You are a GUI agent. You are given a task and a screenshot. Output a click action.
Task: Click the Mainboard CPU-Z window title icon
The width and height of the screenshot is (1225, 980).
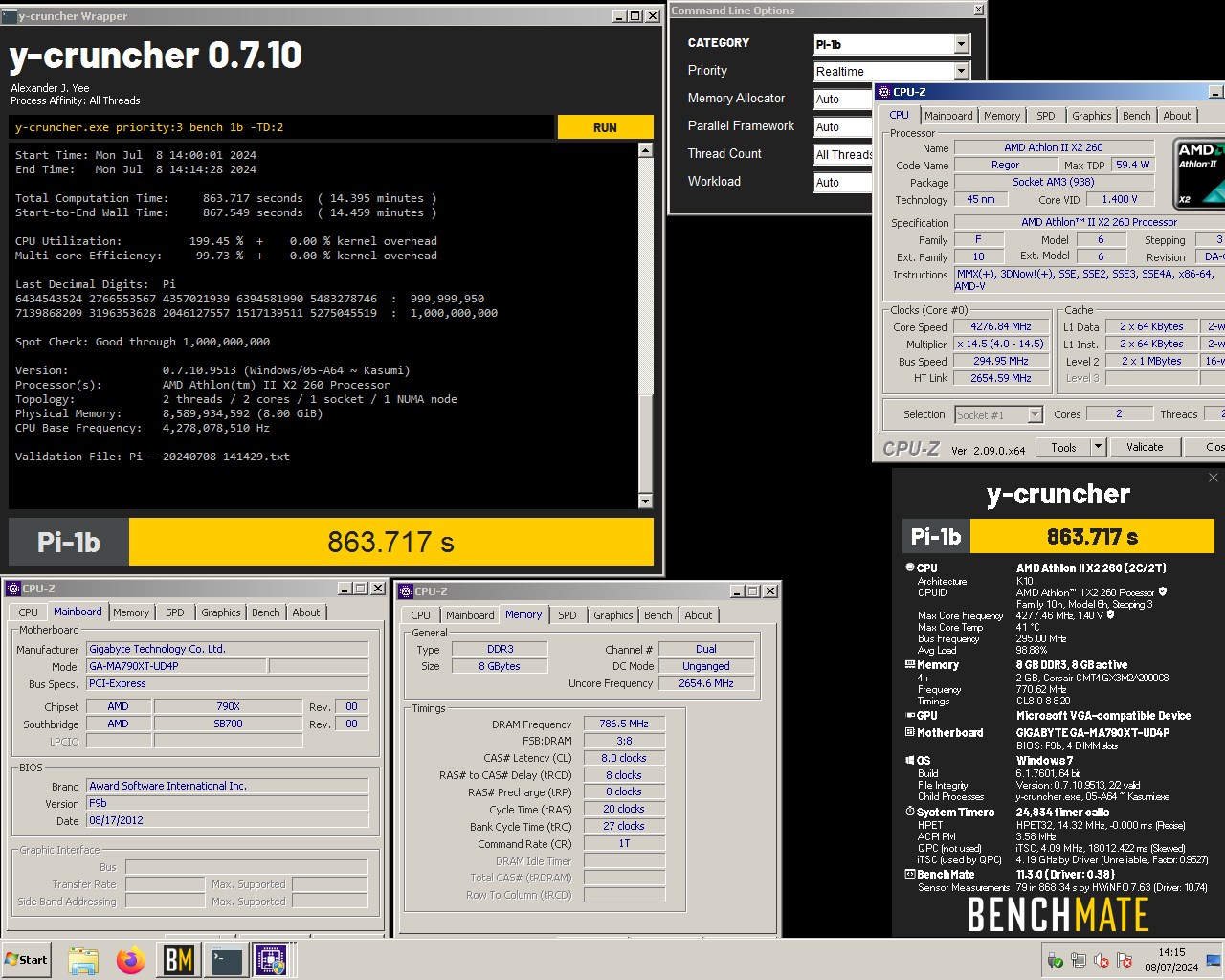click(x=13, y=589)
